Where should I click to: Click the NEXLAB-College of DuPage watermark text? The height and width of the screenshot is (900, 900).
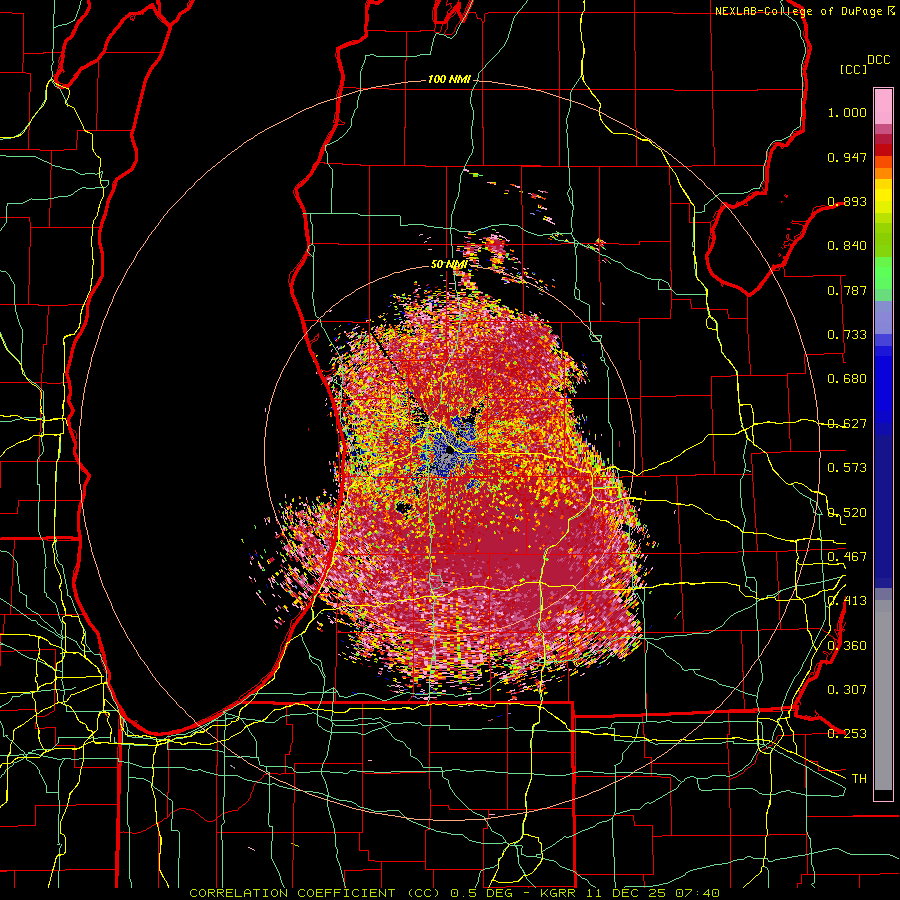point(804,11)
